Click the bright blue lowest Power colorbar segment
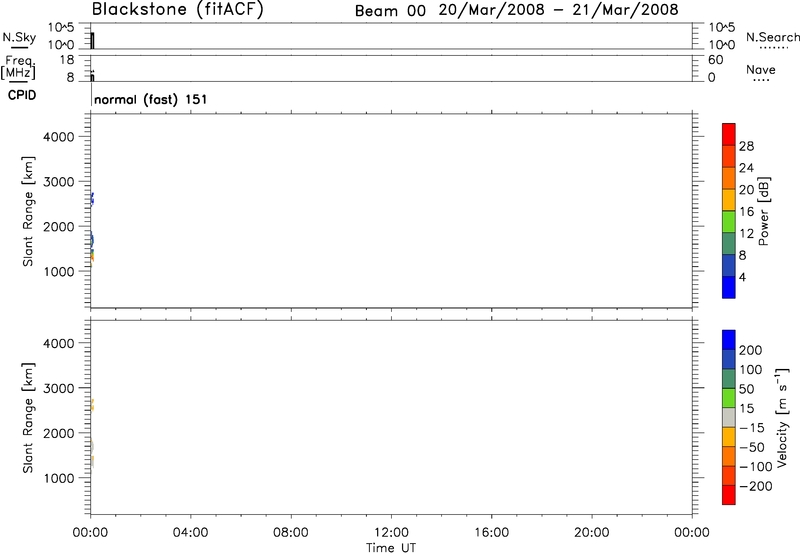Image resolution: width=800 pixels, height=554 pixels. (x=729, y=287)
